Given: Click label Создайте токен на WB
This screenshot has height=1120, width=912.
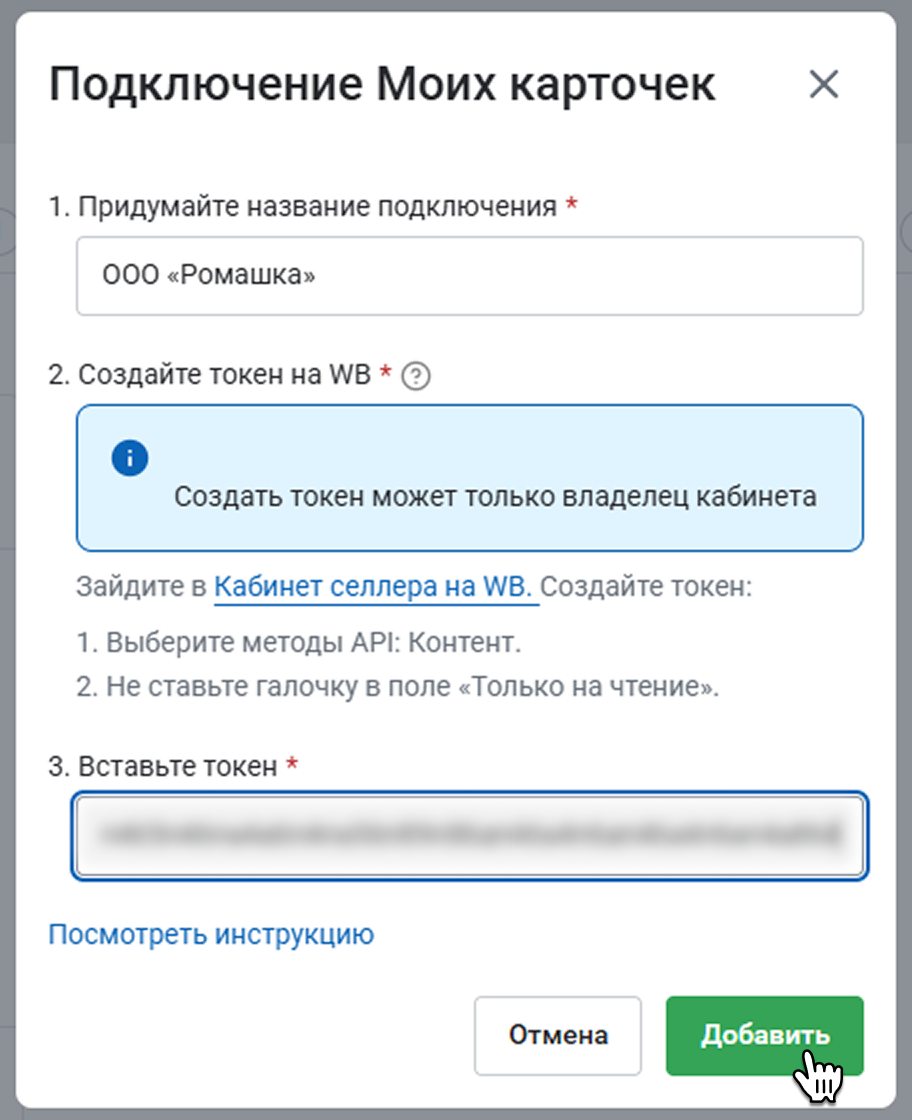Looking at the screenshot, I should coord(224,374).
